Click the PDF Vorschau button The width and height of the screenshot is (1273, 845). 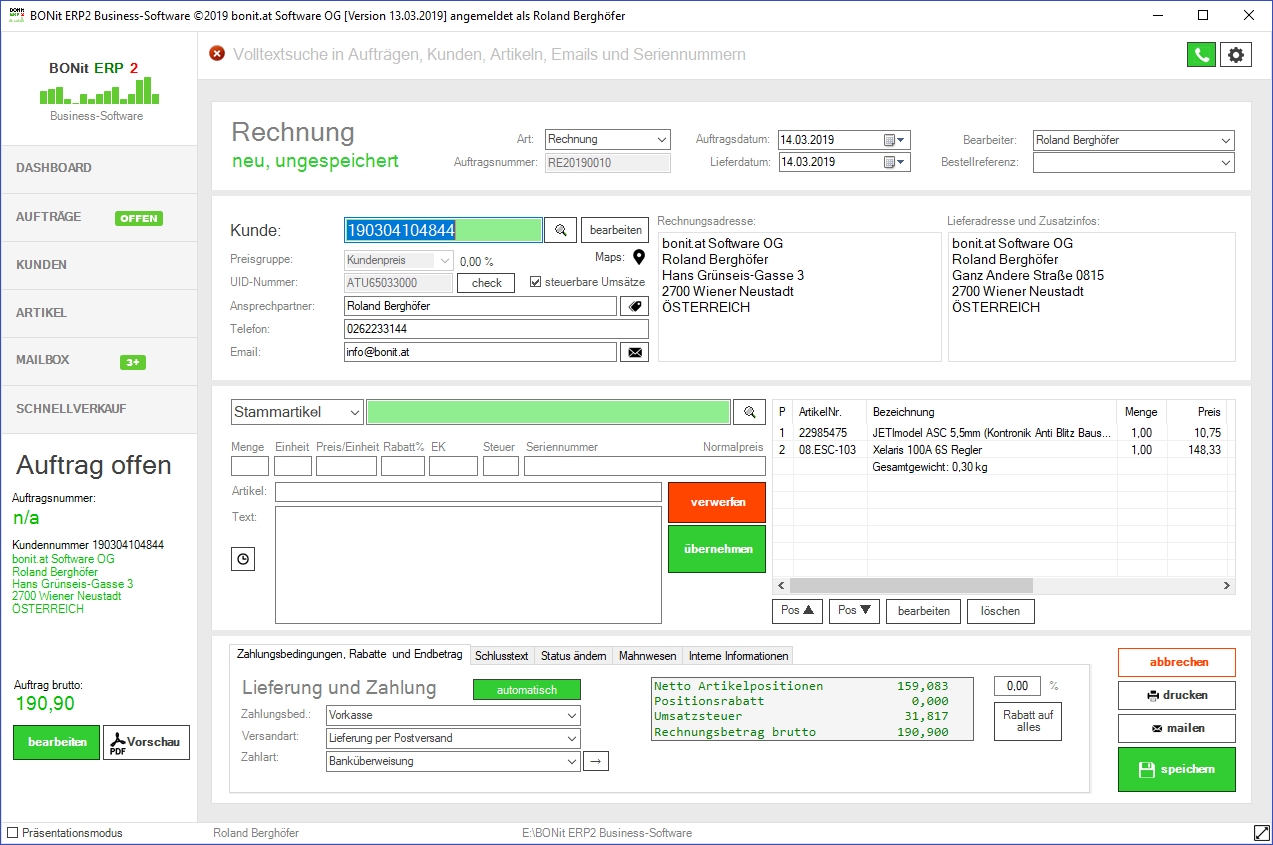click(x=146, y=743)
